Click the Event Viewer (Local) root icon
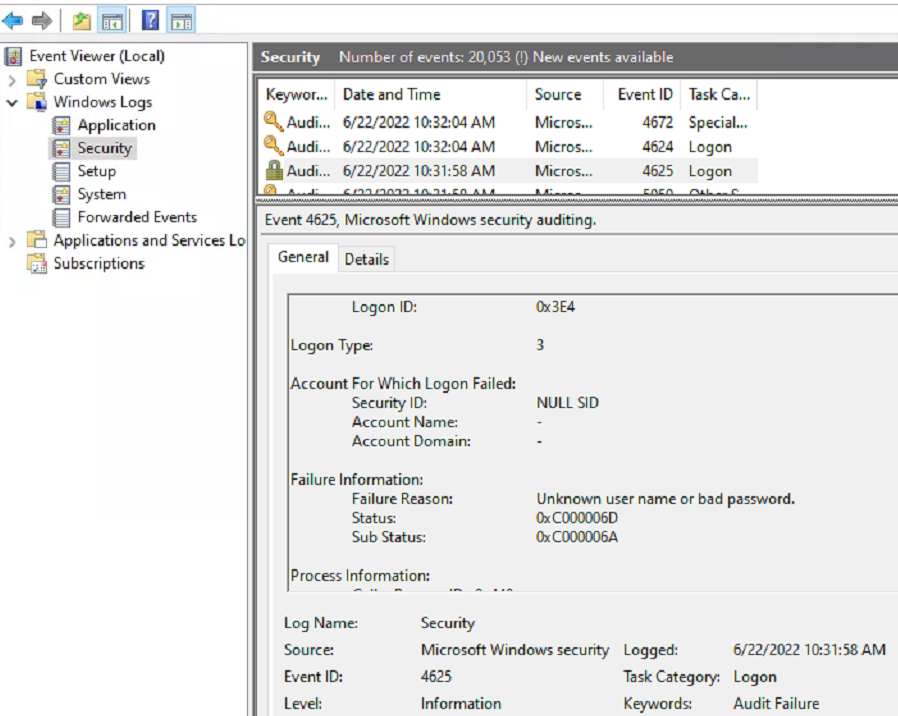The image size is (898, 716). [x=15, y=55]
